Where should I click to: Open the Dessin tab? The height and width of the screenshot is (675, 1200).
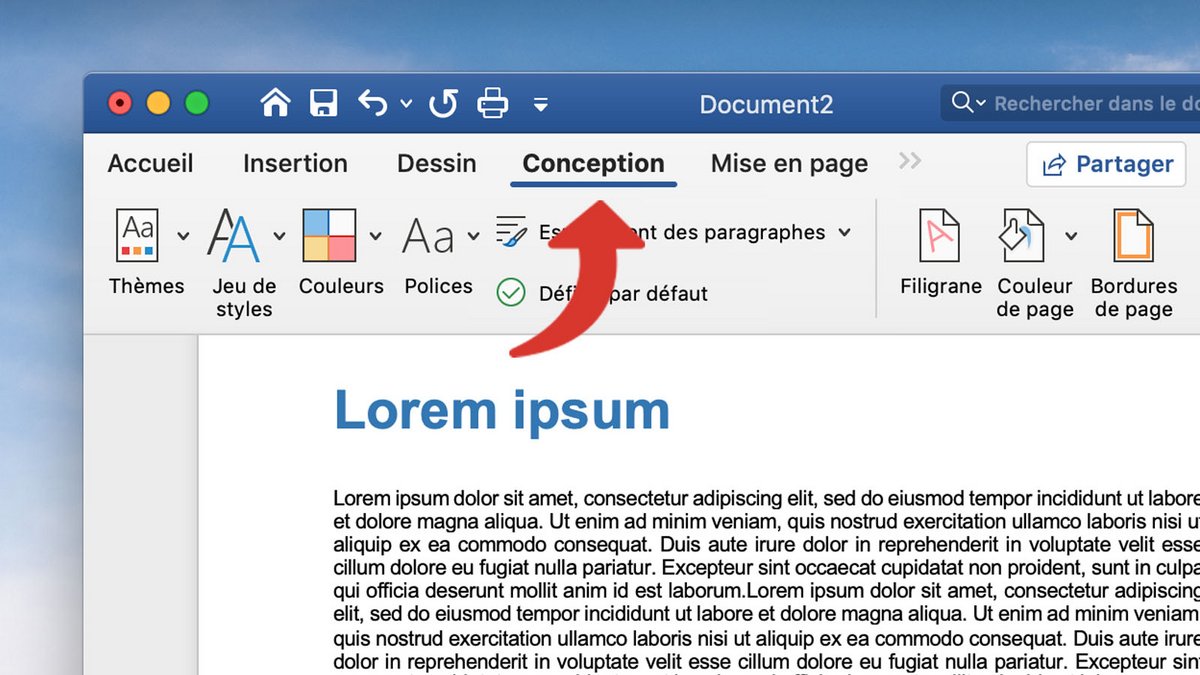pos(437,163)
